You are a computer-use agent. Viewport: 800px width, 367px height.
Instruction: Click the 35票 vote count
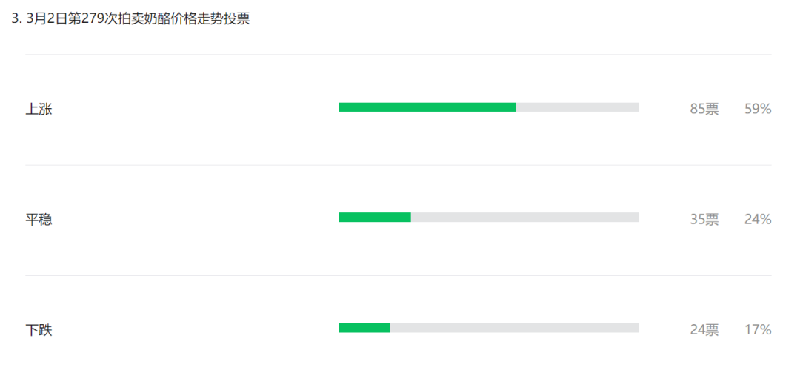coord(705,220)
